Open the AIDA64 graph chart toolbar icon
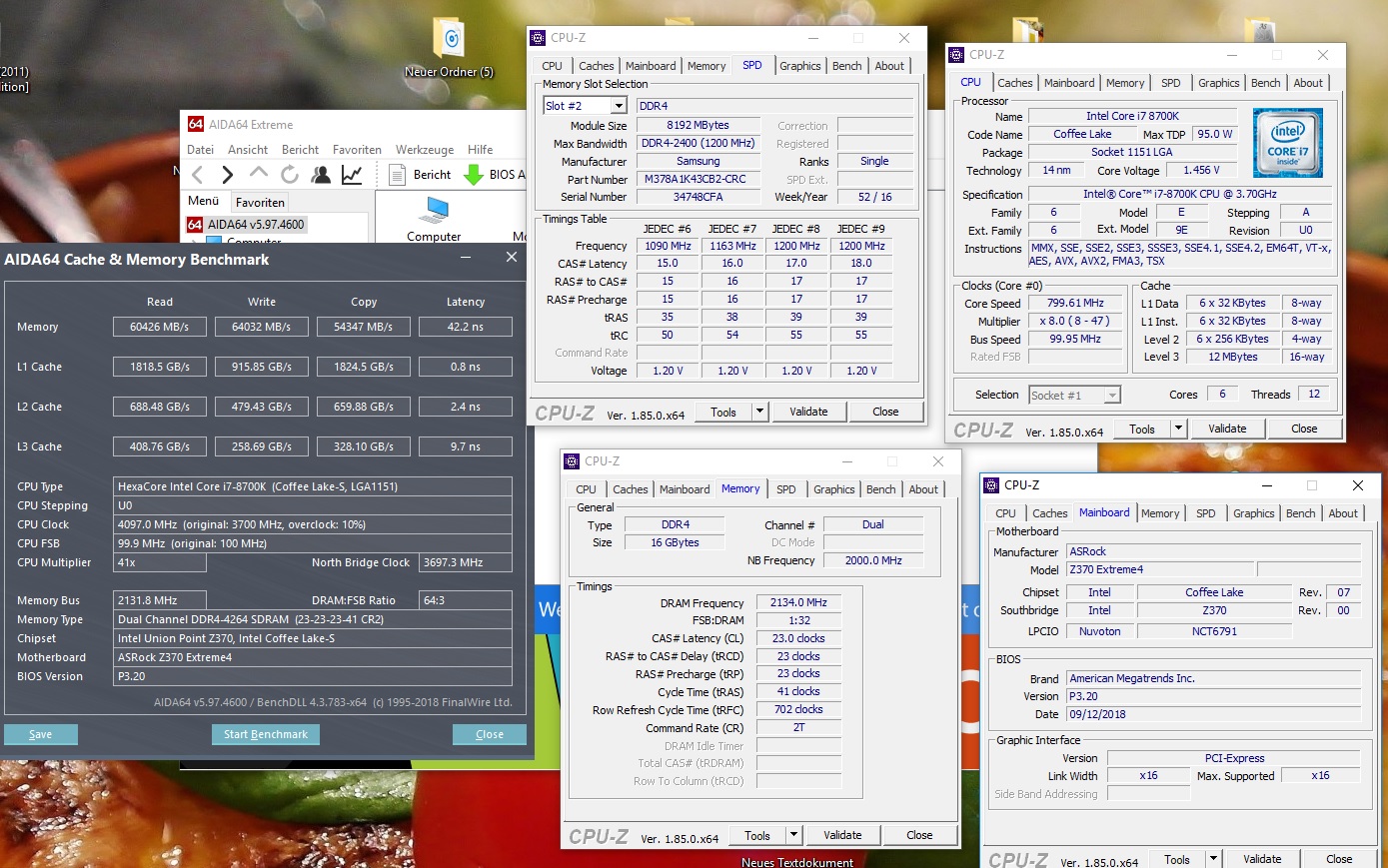This screenshot has width=1388, height=868. [x=352, y=175]
